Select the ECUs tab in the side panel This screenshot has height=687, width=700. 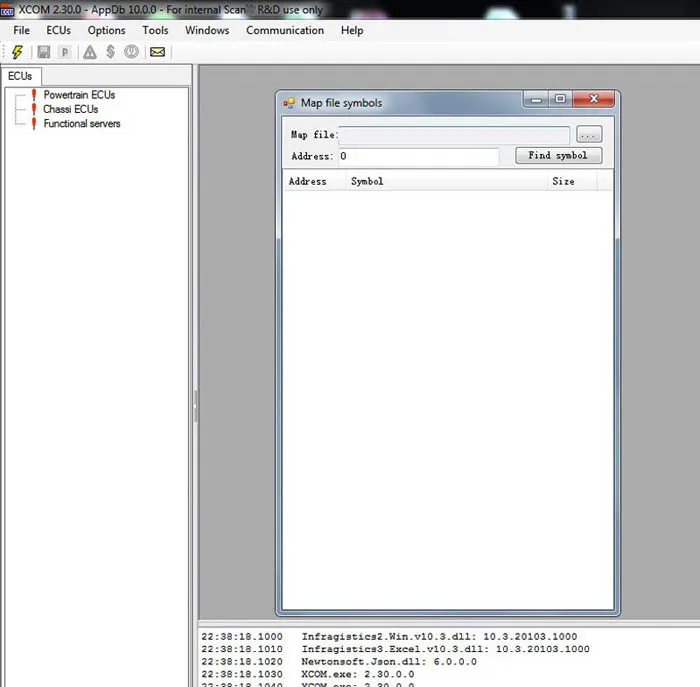[x=21, y=76]
